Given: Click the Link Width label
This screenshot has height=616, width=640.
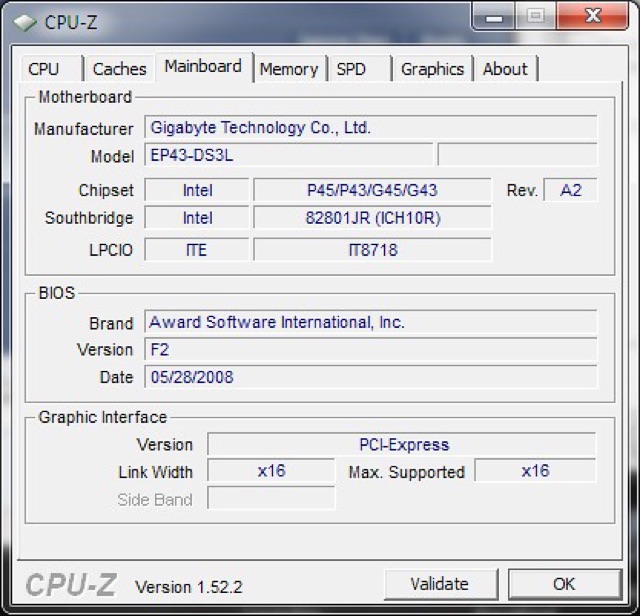Looking at the screenshot, I should 155,472.
